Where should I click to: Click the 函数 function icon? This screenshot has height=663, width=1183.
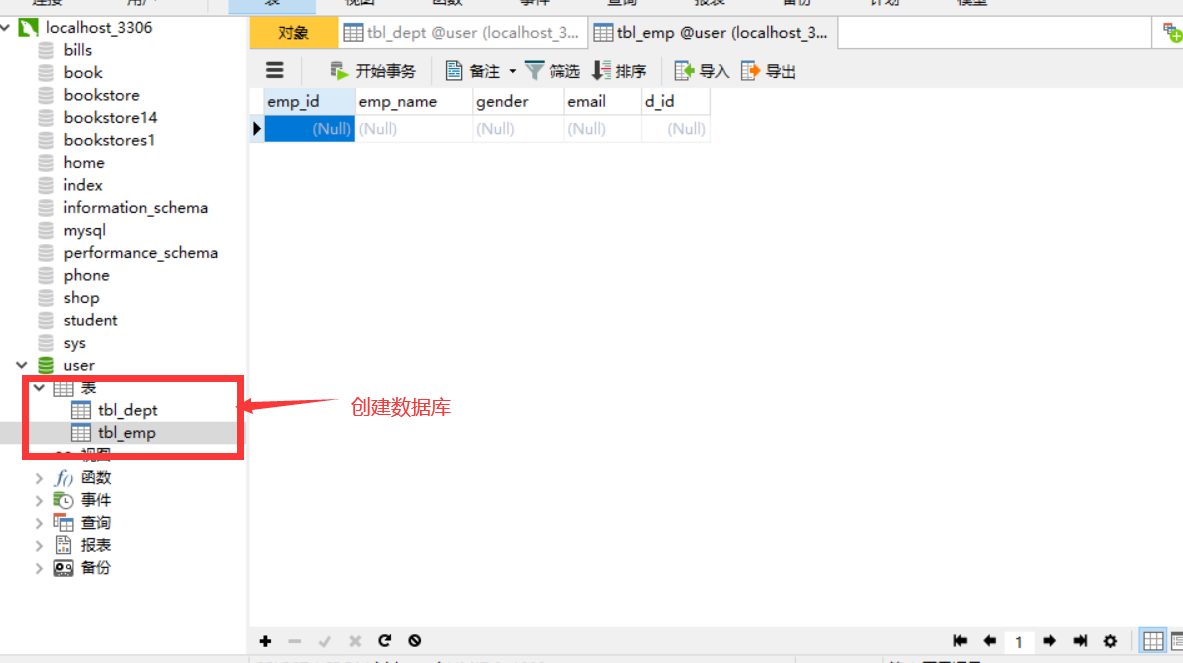(63, 478)
